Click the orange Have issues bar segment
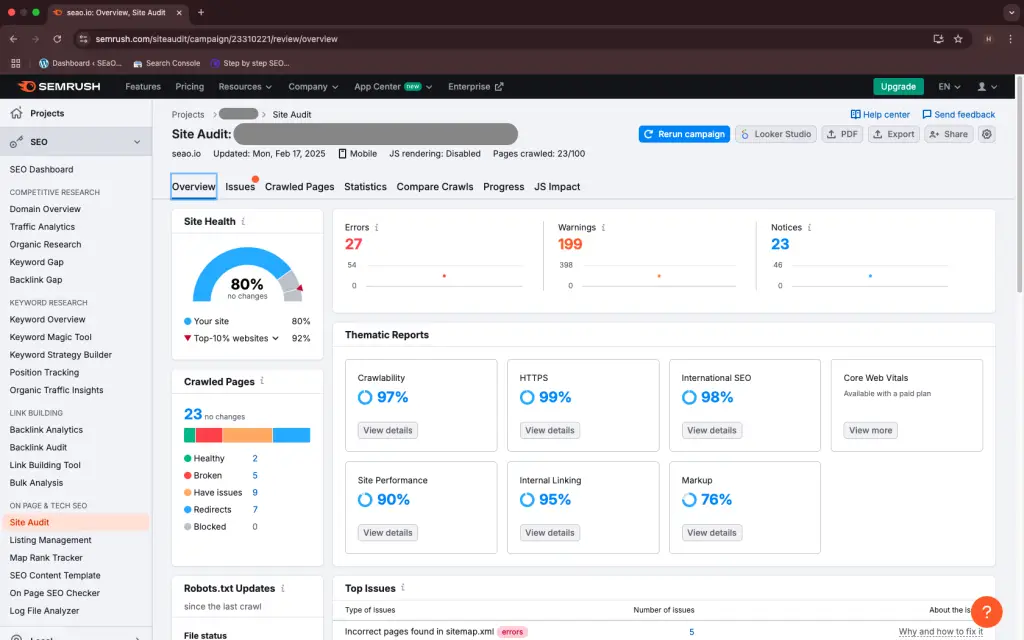This screenshot has width=1024, height=640. pyautogui.click(x=247, y=435)
